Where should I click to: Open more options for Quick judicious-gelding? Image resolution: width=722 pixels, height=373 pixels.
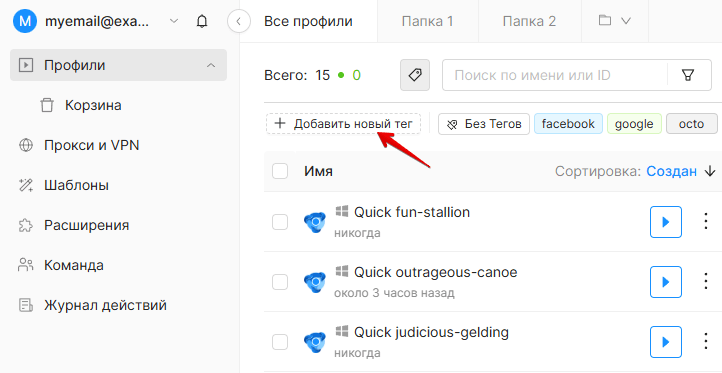(706, 342)
